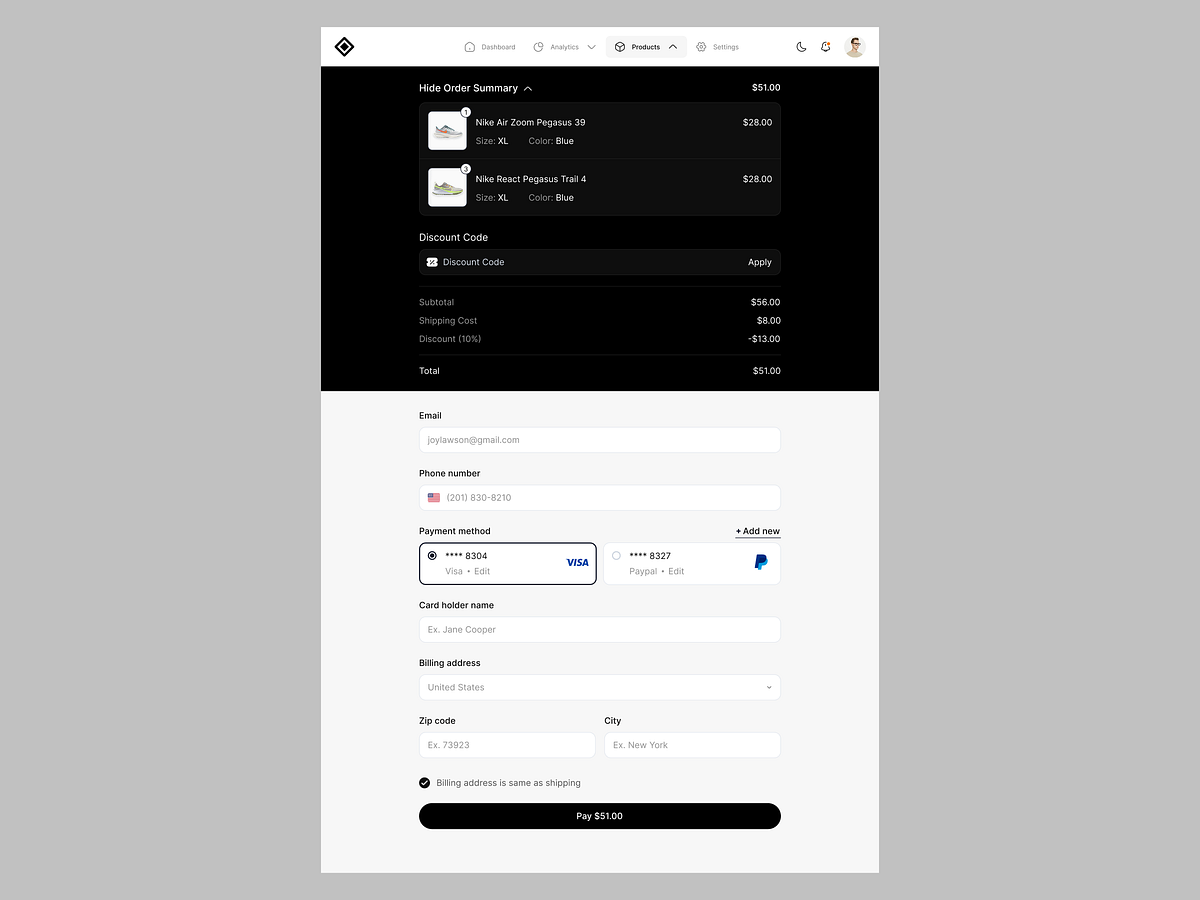Screen dimensions: 1200x900
Task: Click the Nike Air Zoom Pegasus 39 title
Action: [531, 122]
